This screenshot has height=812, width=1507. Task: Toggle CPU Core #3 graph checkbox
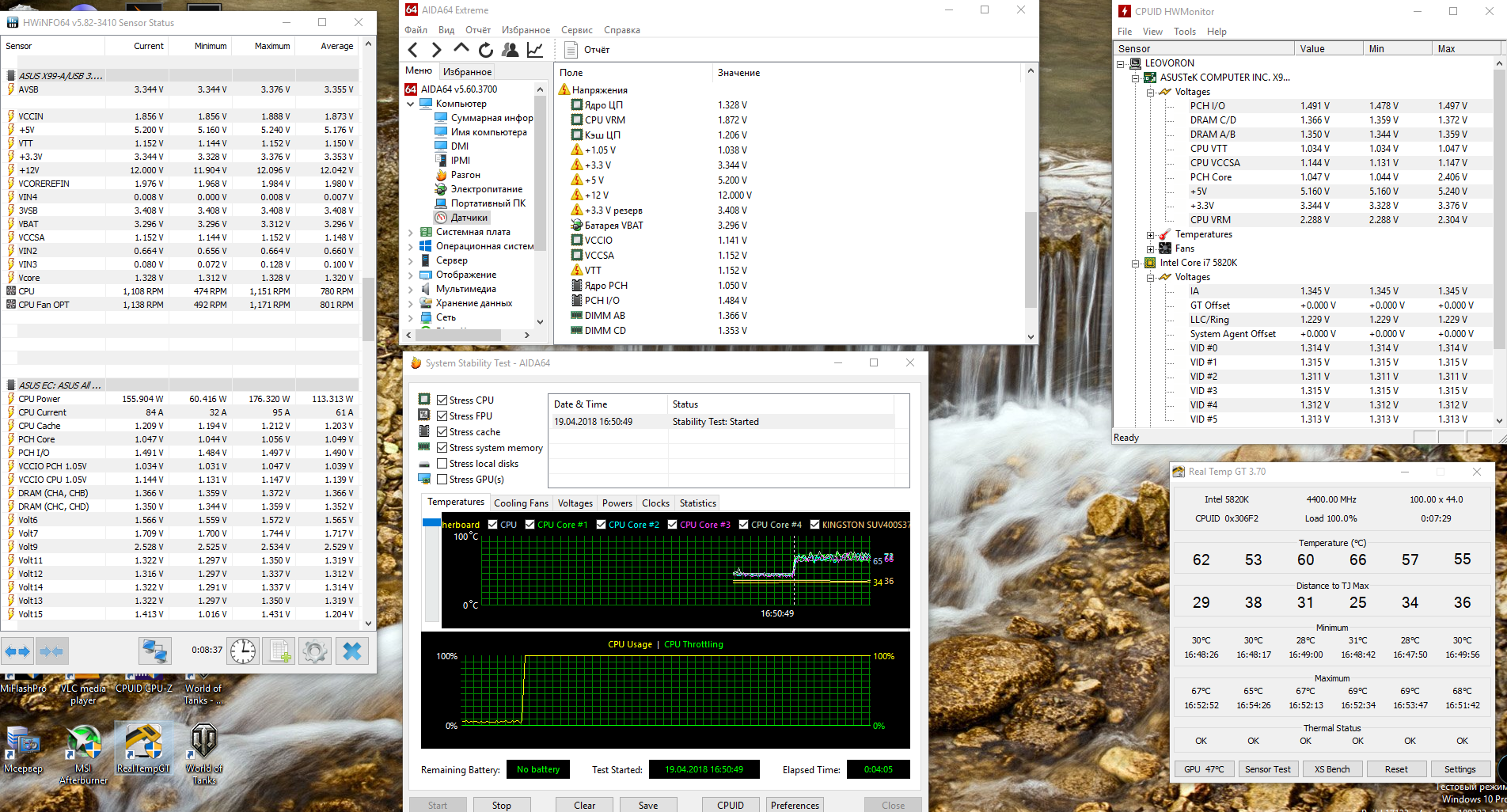tap(673, 525)
